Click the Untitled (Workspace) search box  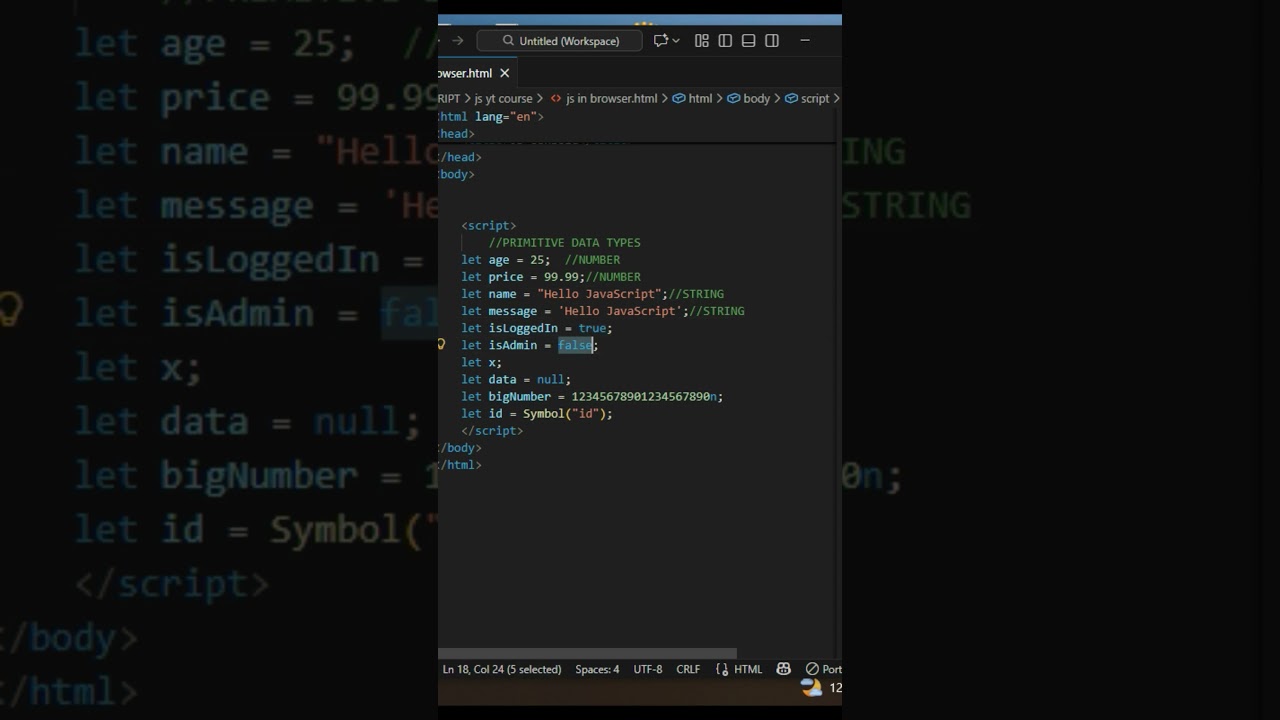point(559,41)
